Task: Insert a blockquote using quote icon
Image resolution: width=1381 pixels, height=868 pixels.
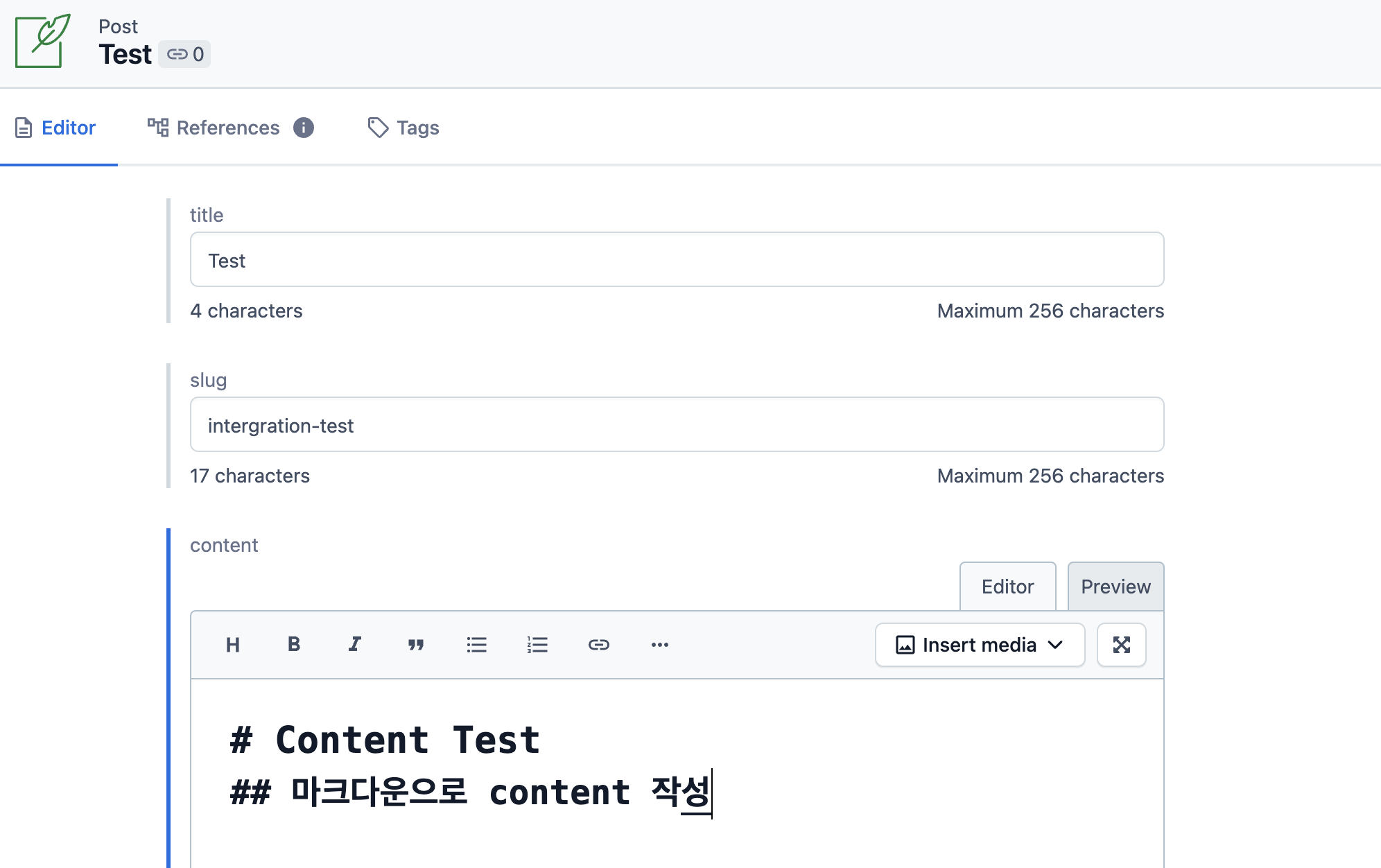Action: (x=415, y=645)
